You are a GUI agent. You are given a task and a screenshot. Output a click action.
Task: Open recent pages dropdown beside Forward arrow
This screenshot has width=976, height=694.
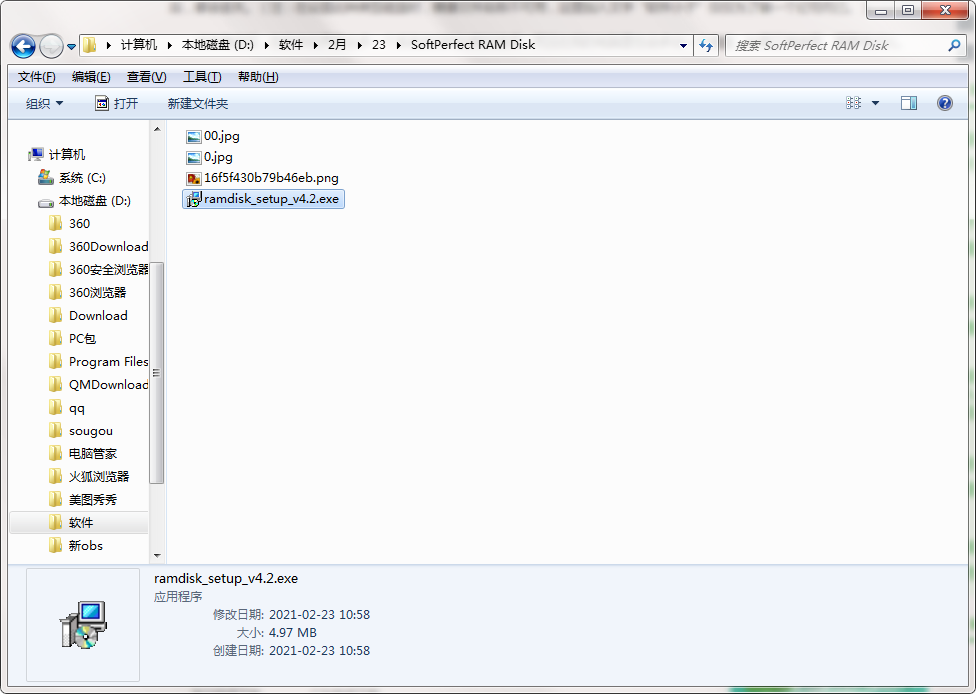(71, 47)
